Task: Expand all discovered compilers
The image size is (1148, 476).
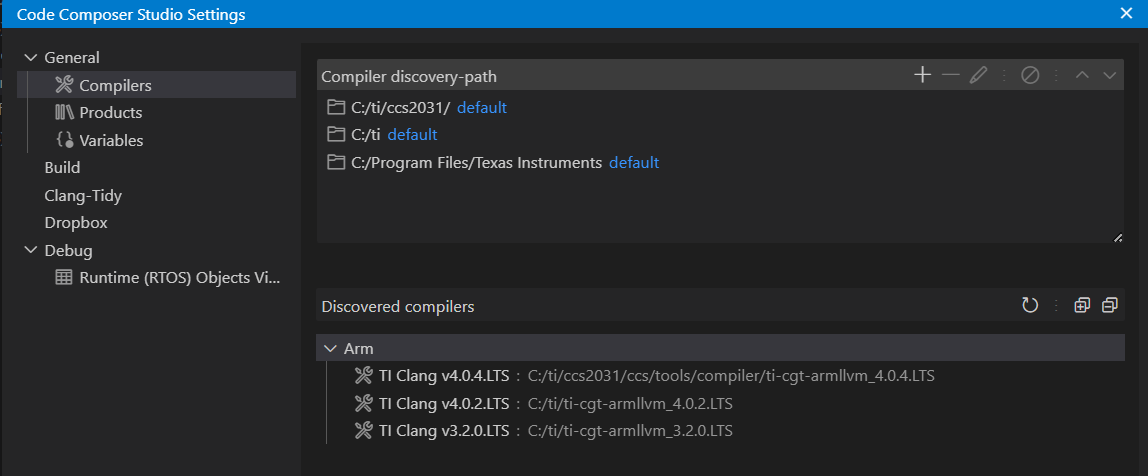Action: (1081, 306)
